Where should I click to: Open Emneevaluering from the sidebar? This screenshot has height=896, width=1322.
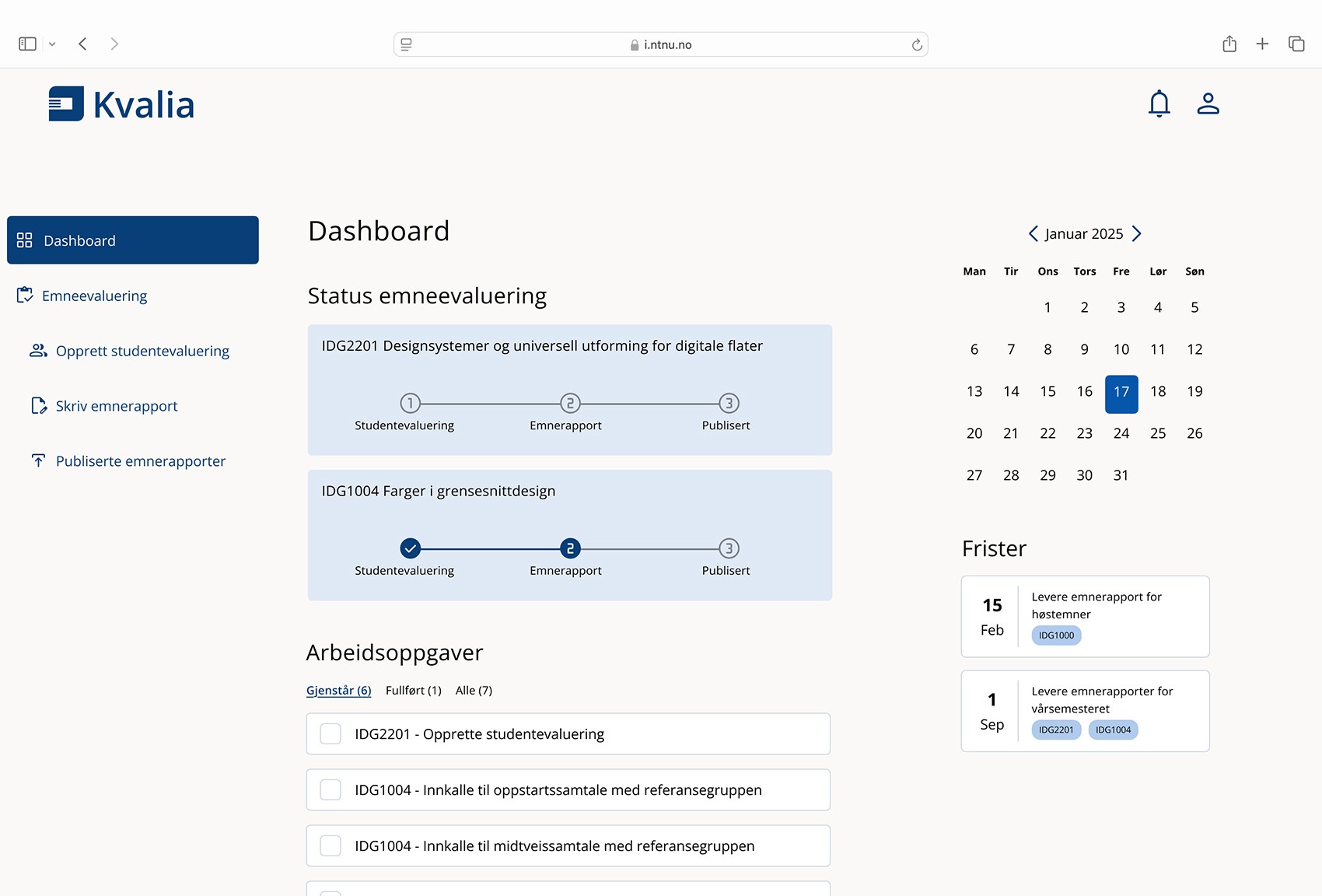coord(94,296)
